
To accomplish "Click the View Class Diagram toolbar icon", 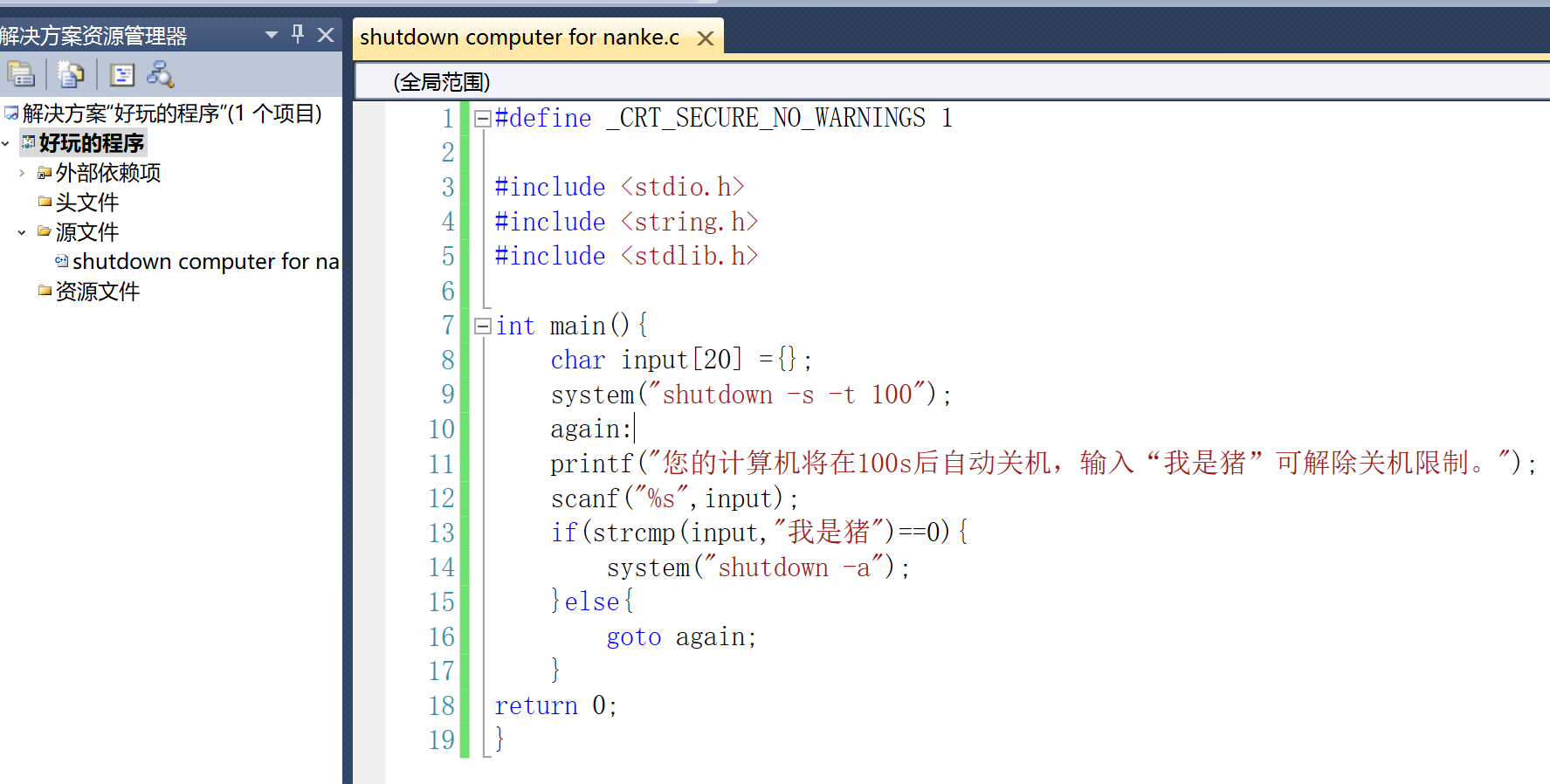I will point(161,74).
